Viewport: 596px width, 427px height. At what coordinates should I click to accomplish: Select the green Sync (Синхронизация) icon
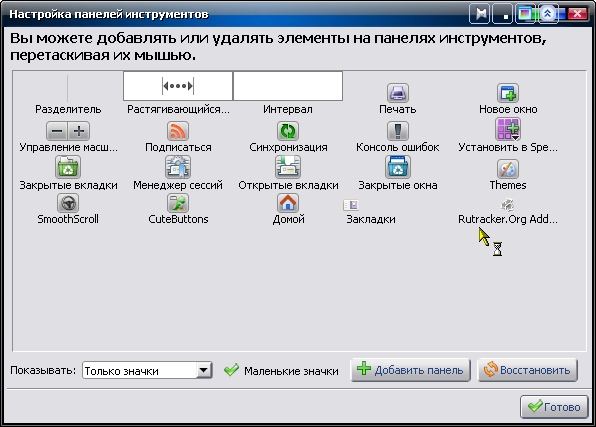[288, 131]
